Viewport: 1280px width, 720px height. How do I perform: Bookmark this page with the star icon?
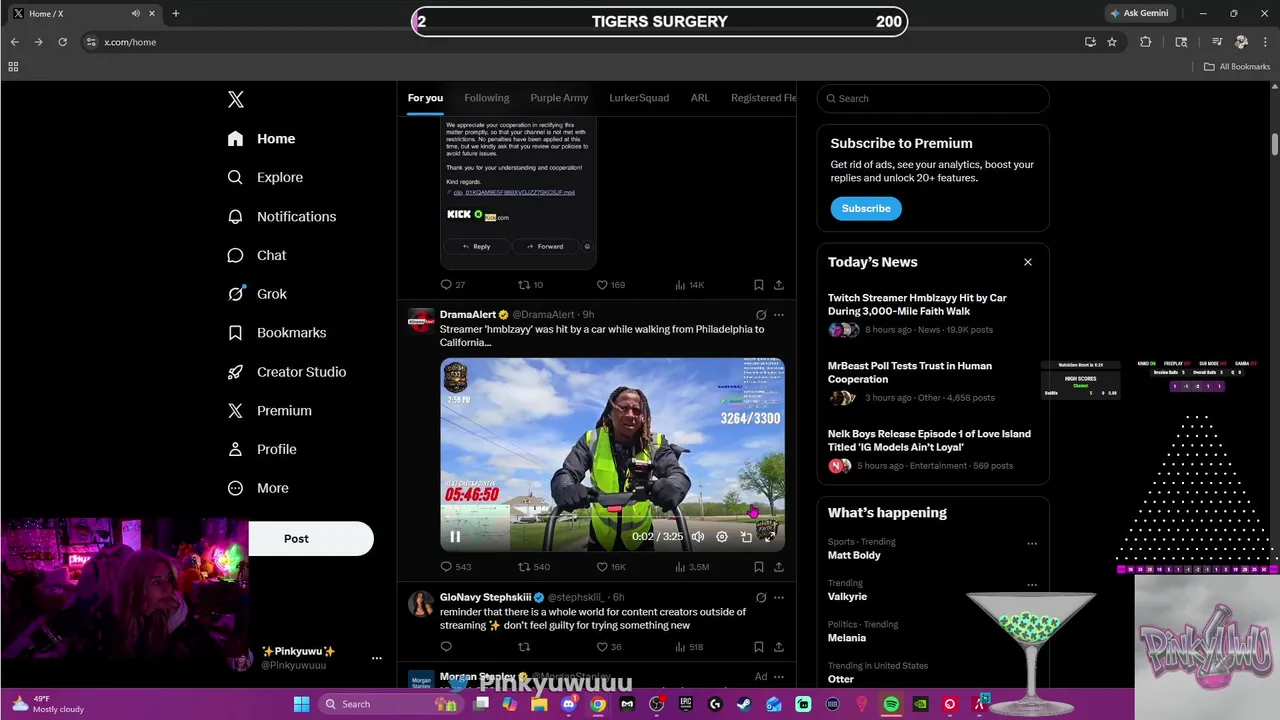[1112, 42]
